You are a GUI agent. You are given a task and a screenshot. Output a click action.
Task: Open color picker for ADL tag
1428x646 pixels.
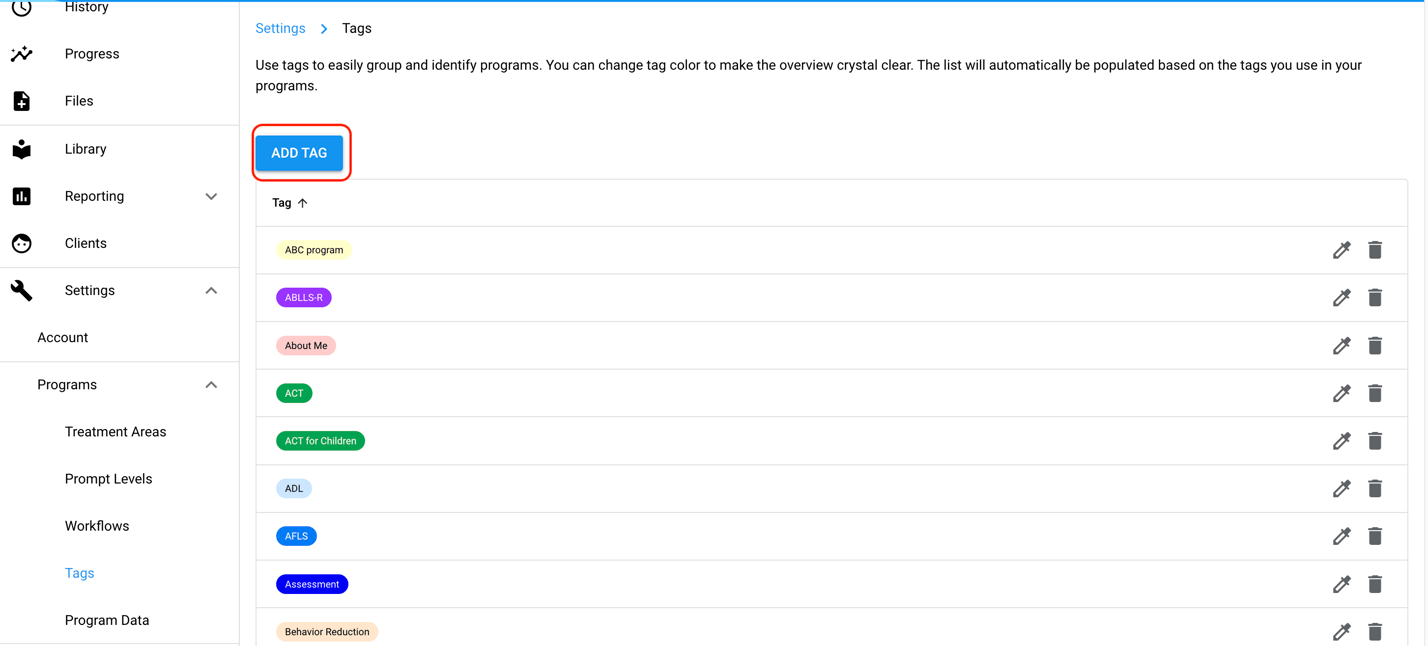click(x=1341, y=489)
